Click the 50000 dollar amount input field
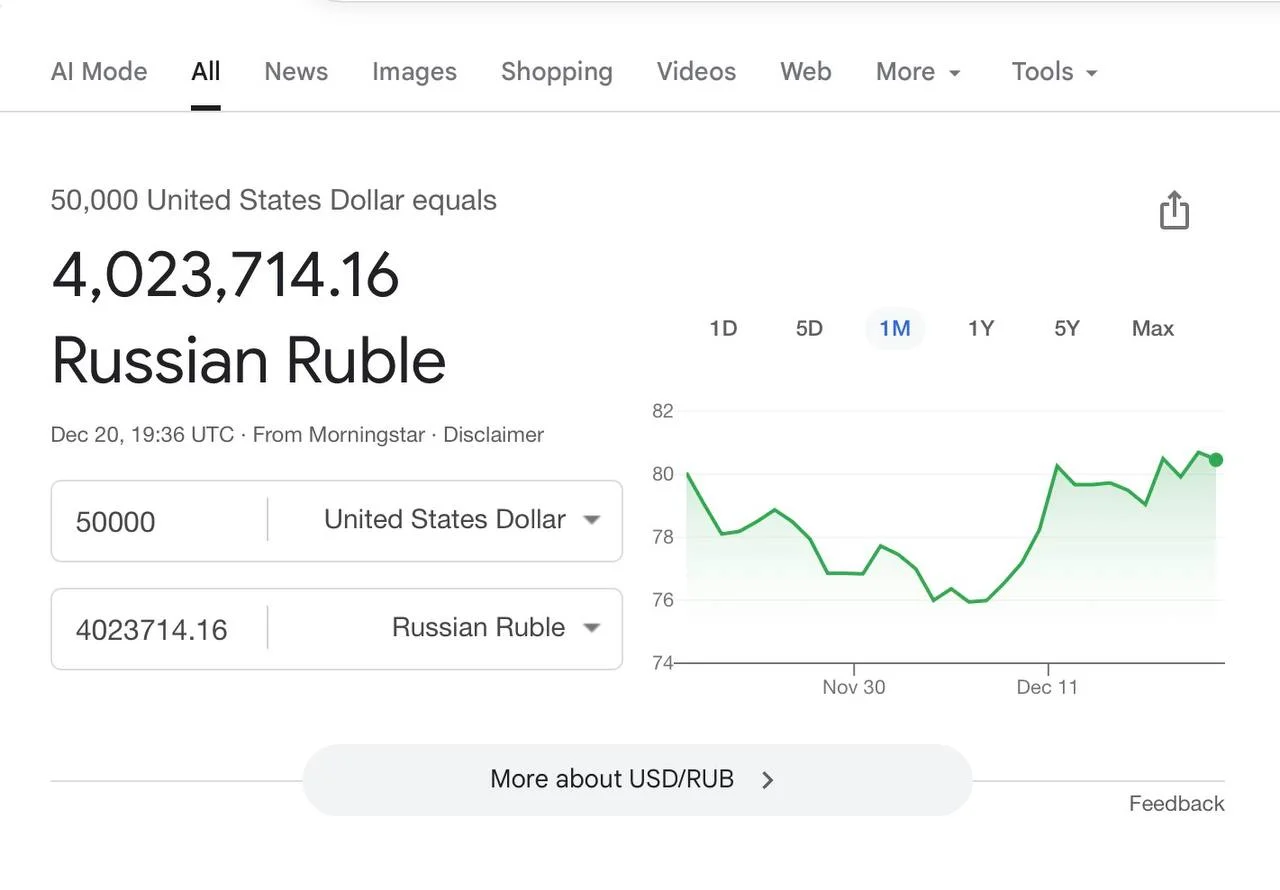 coord(160,522)
